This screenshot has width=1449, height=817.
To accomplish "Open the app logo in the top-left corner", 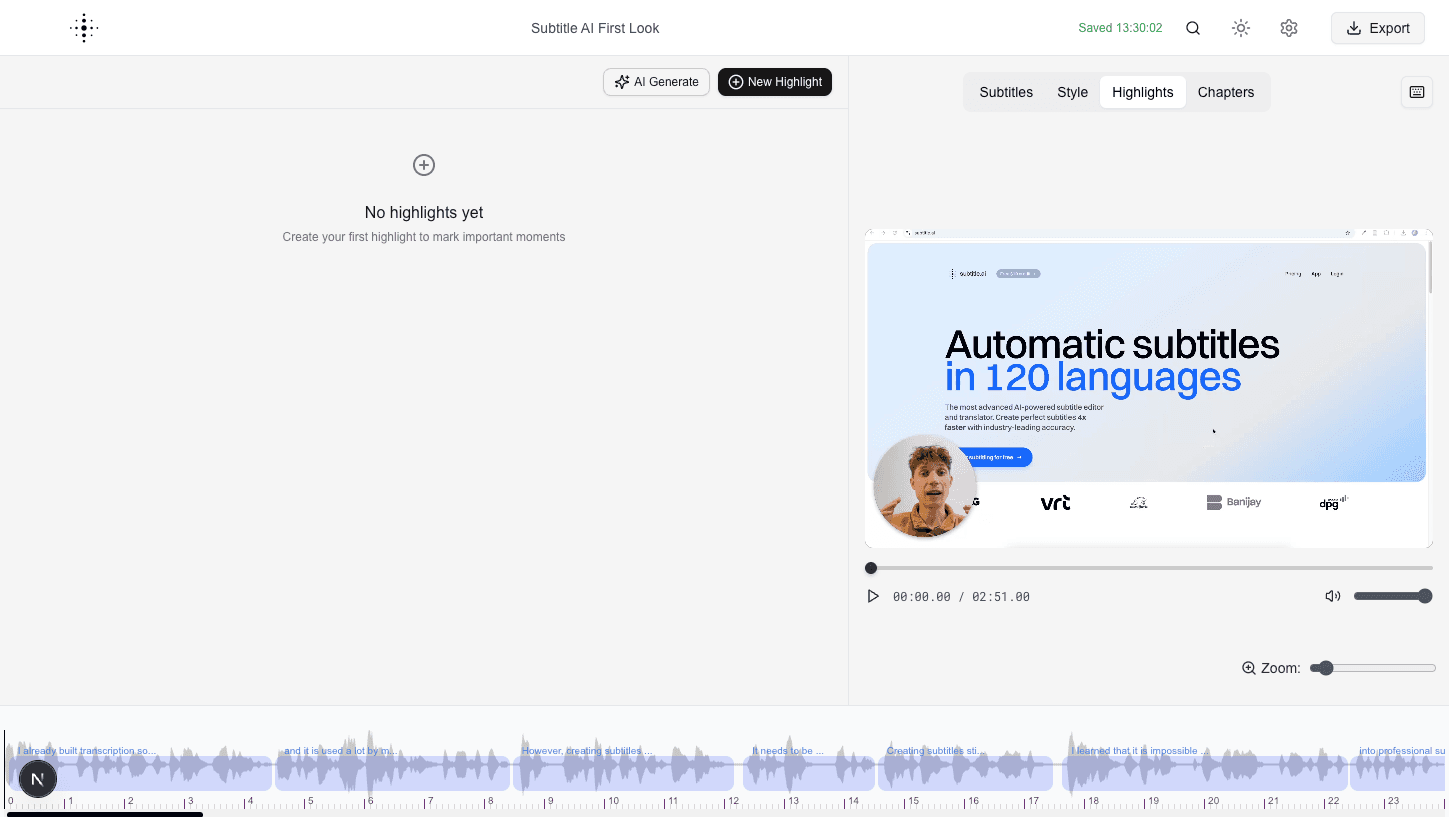I will pyautogui.click(x=84, y=27).
